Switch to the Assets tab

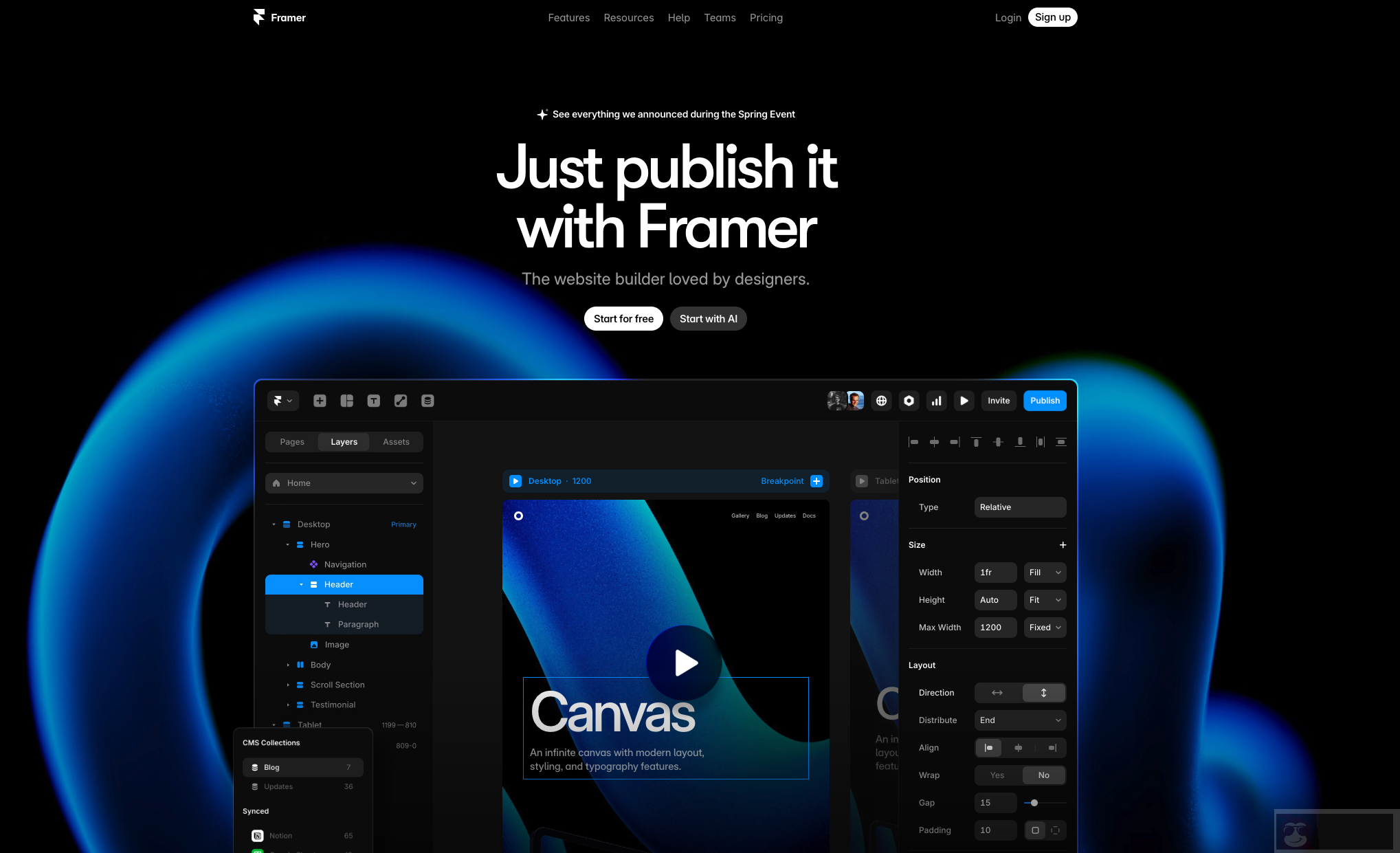[396, 442]
